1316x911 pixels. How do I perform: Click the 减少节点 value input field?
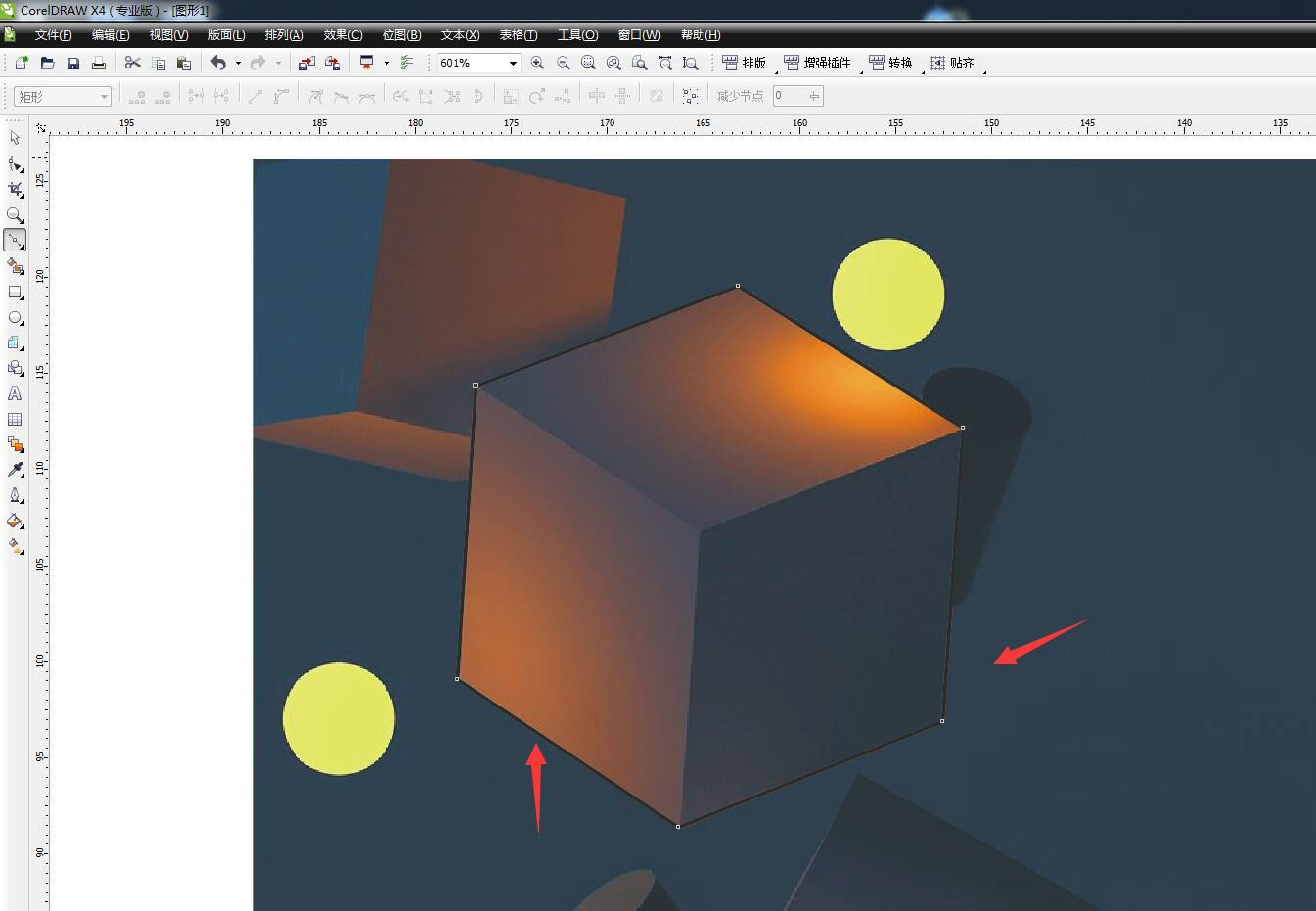[790, 96]
